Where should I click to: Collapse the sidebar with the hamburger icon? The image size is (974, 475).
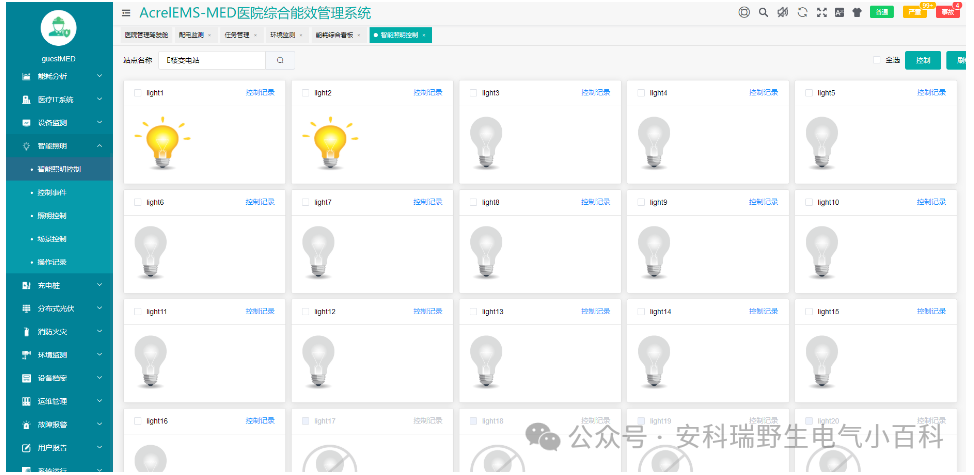click(x=126, y=12)
